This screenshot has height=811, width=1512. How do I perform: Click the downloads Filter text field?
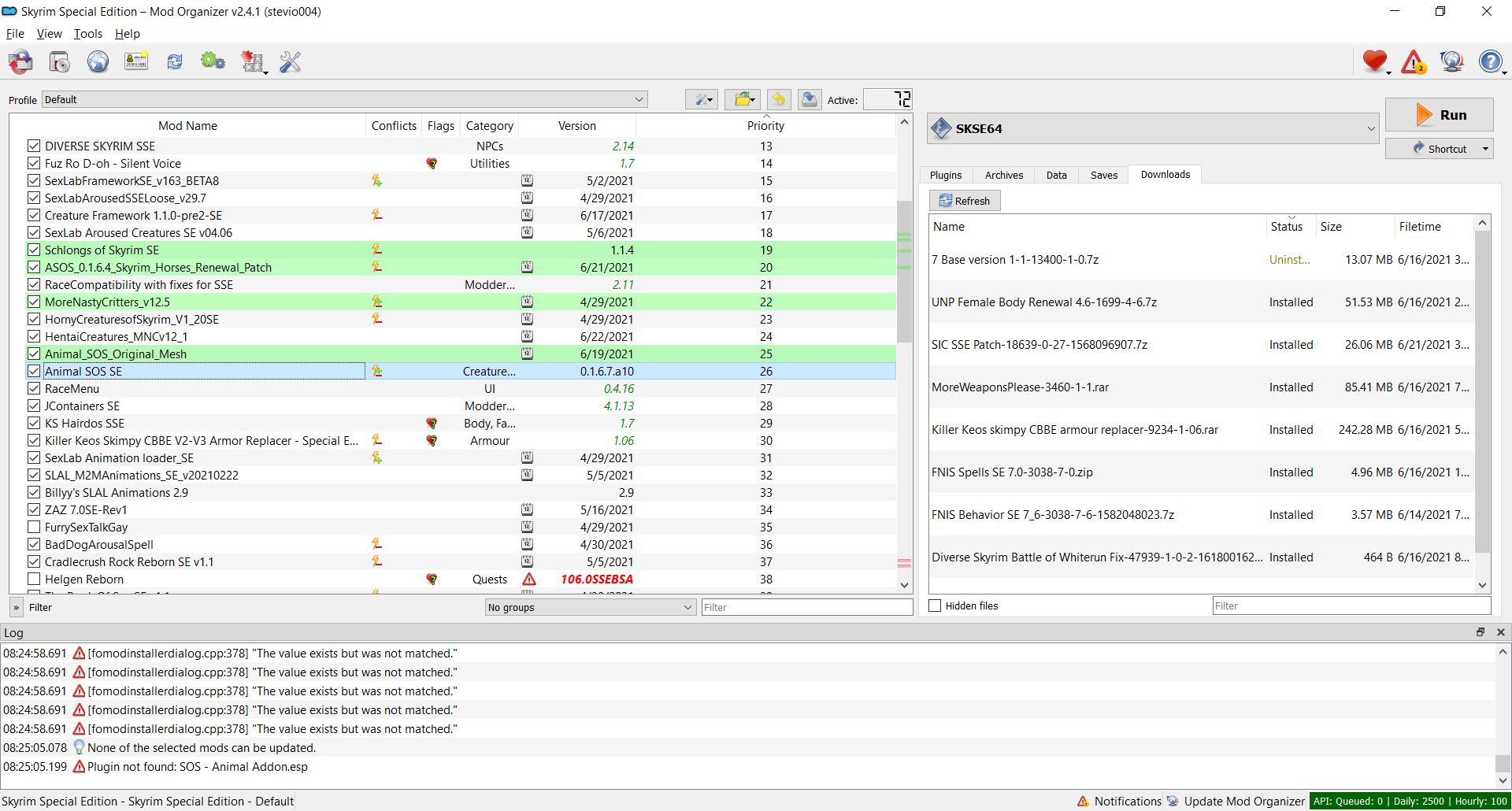pos(1351,605)
